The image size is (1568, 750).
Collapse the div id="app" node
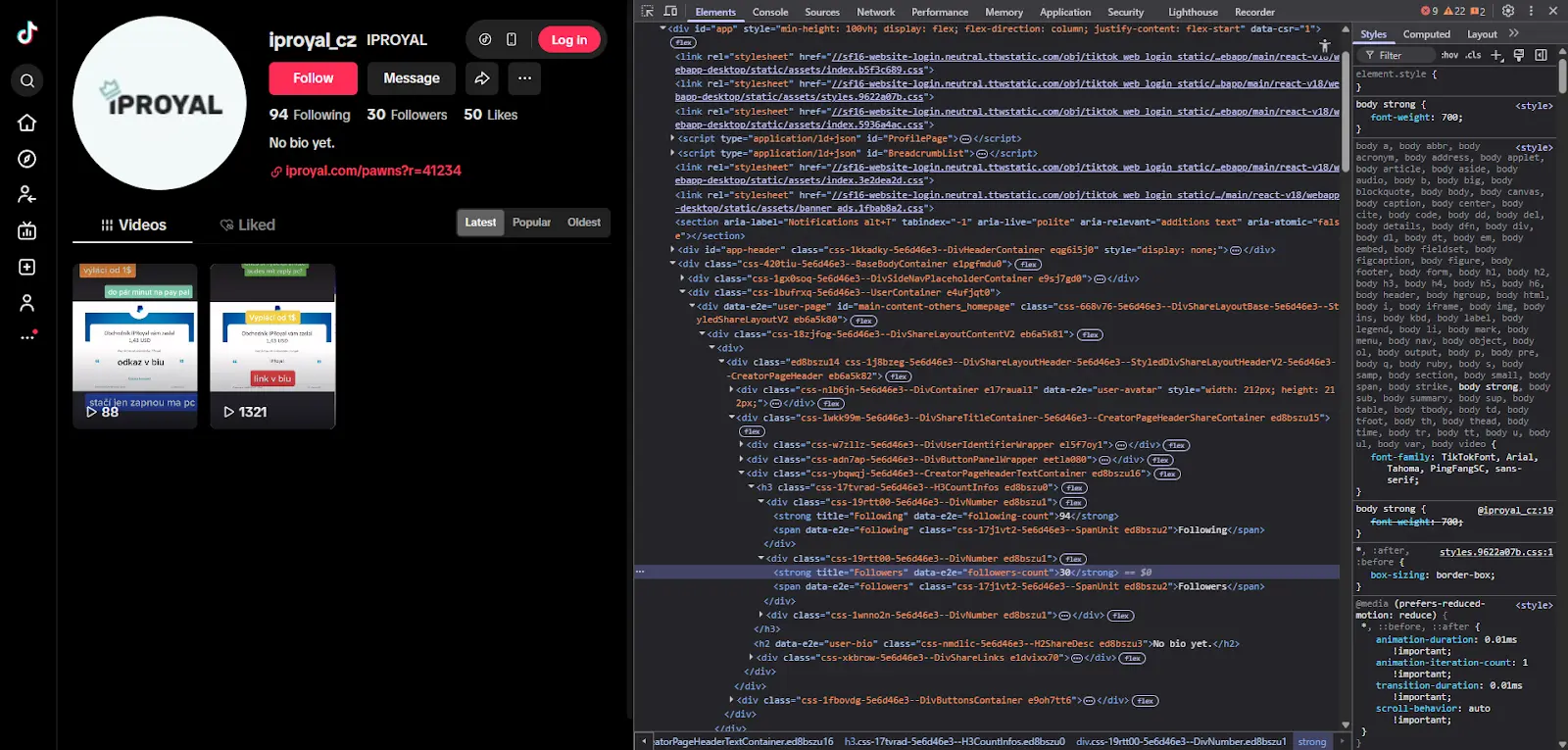point(663,28)
